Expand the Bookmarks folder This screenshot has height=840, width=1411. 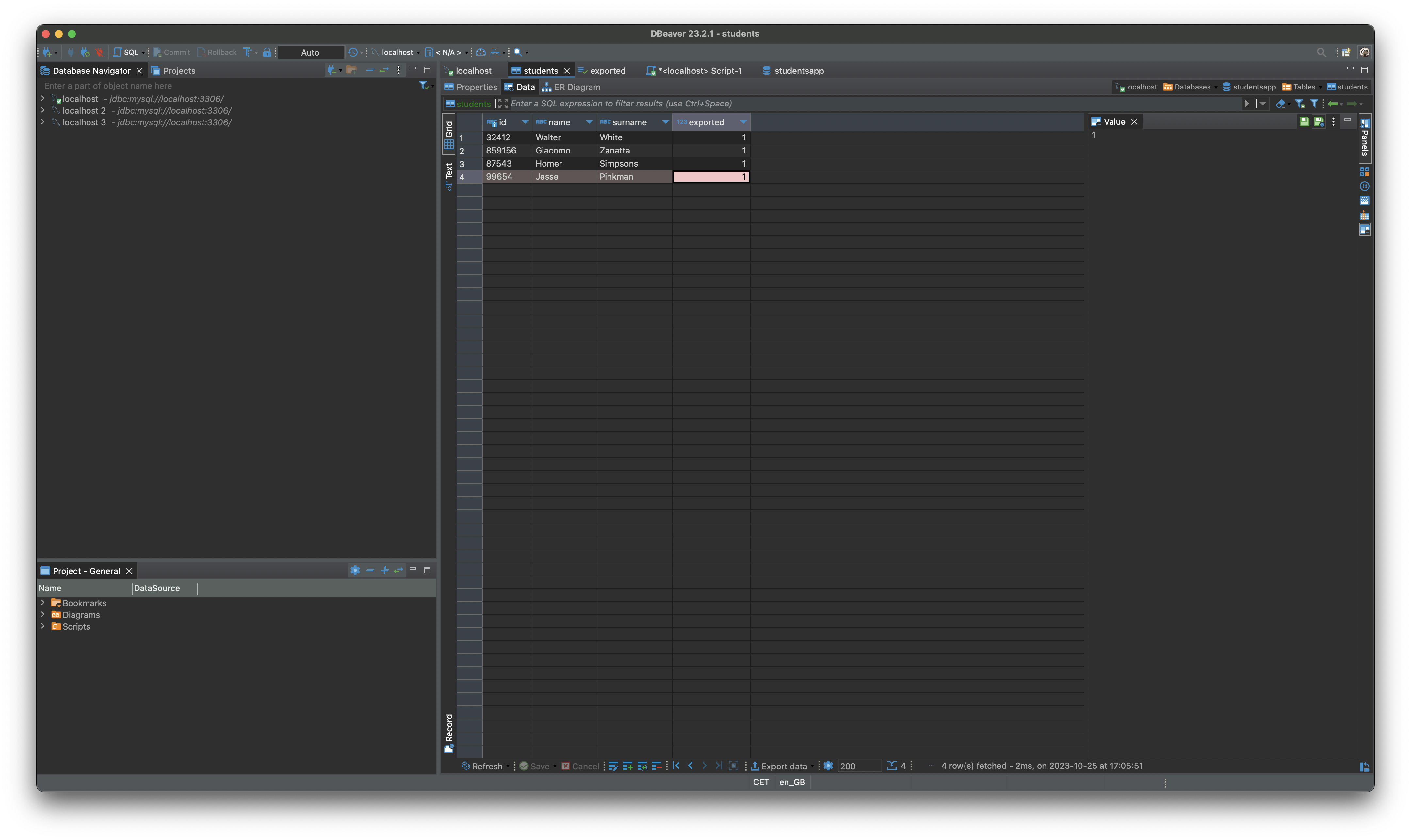pos(43,603)
